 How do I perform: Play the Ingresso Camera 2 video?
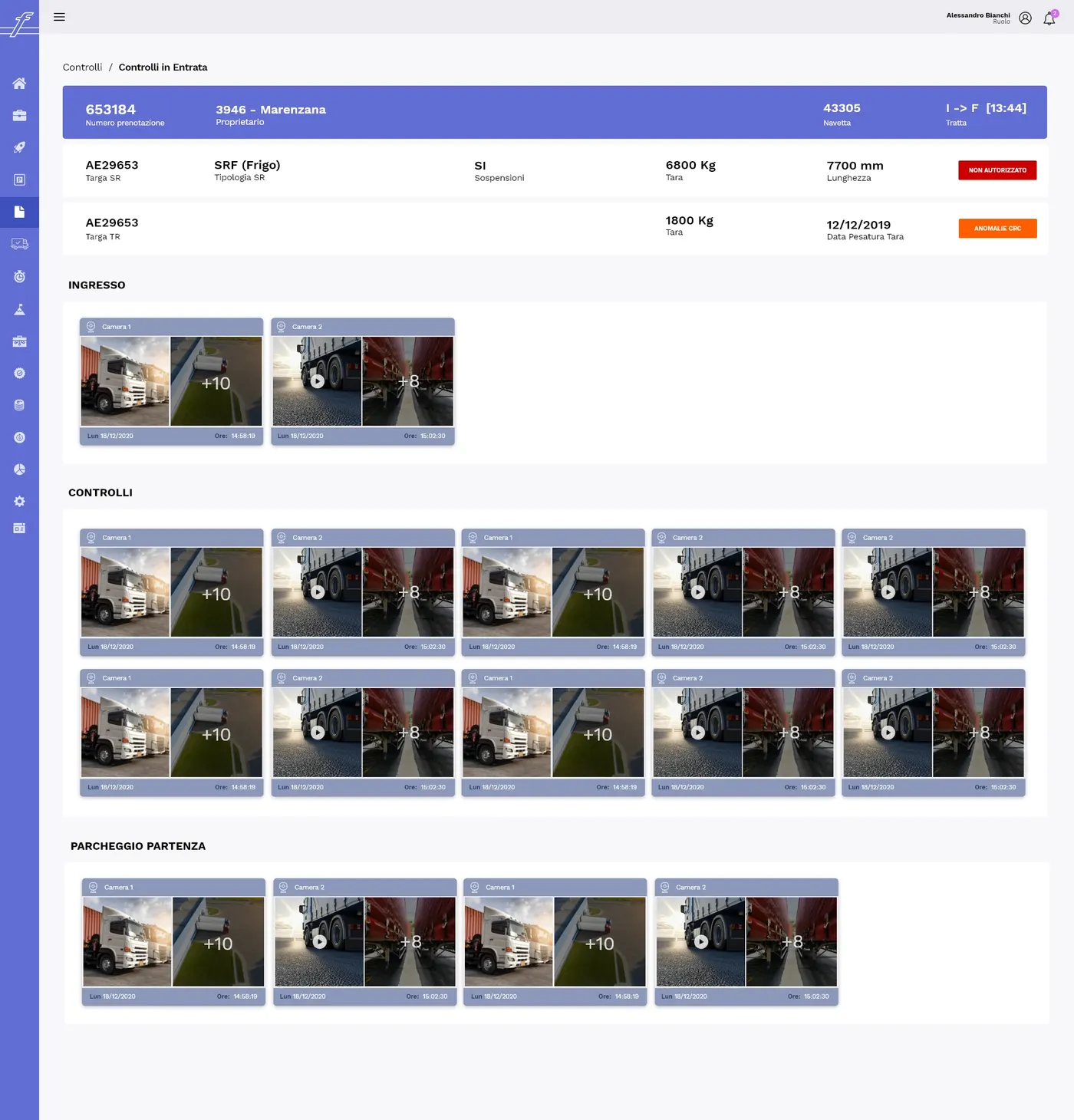(318, 380)
